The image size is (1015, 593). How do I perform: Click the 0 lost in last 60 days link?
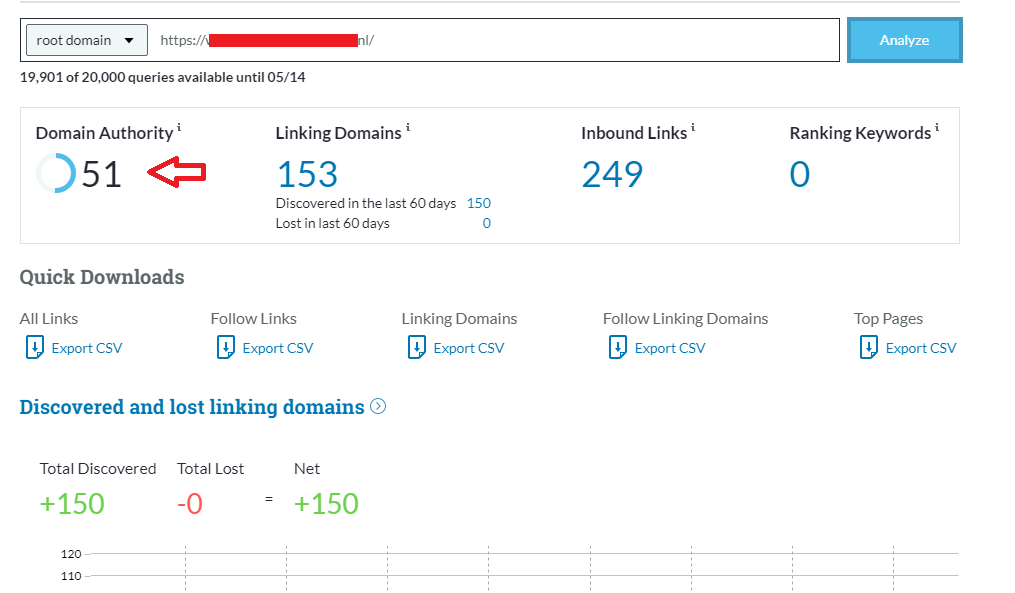click(x=487, y=223)
